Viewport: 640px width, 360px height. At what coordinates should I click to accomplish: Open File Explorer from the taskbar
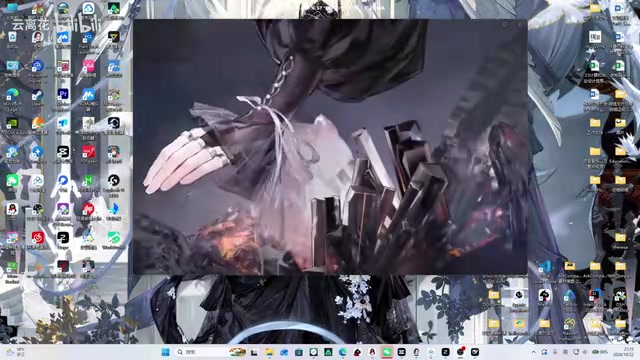269,352
